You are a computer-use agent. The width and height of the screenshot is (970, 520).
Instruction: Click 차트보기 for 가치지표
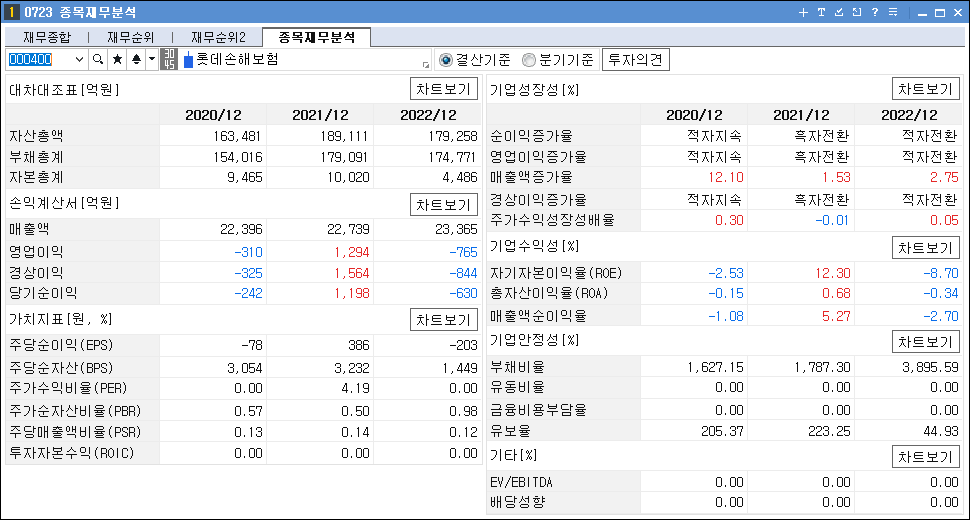(444, 320)
